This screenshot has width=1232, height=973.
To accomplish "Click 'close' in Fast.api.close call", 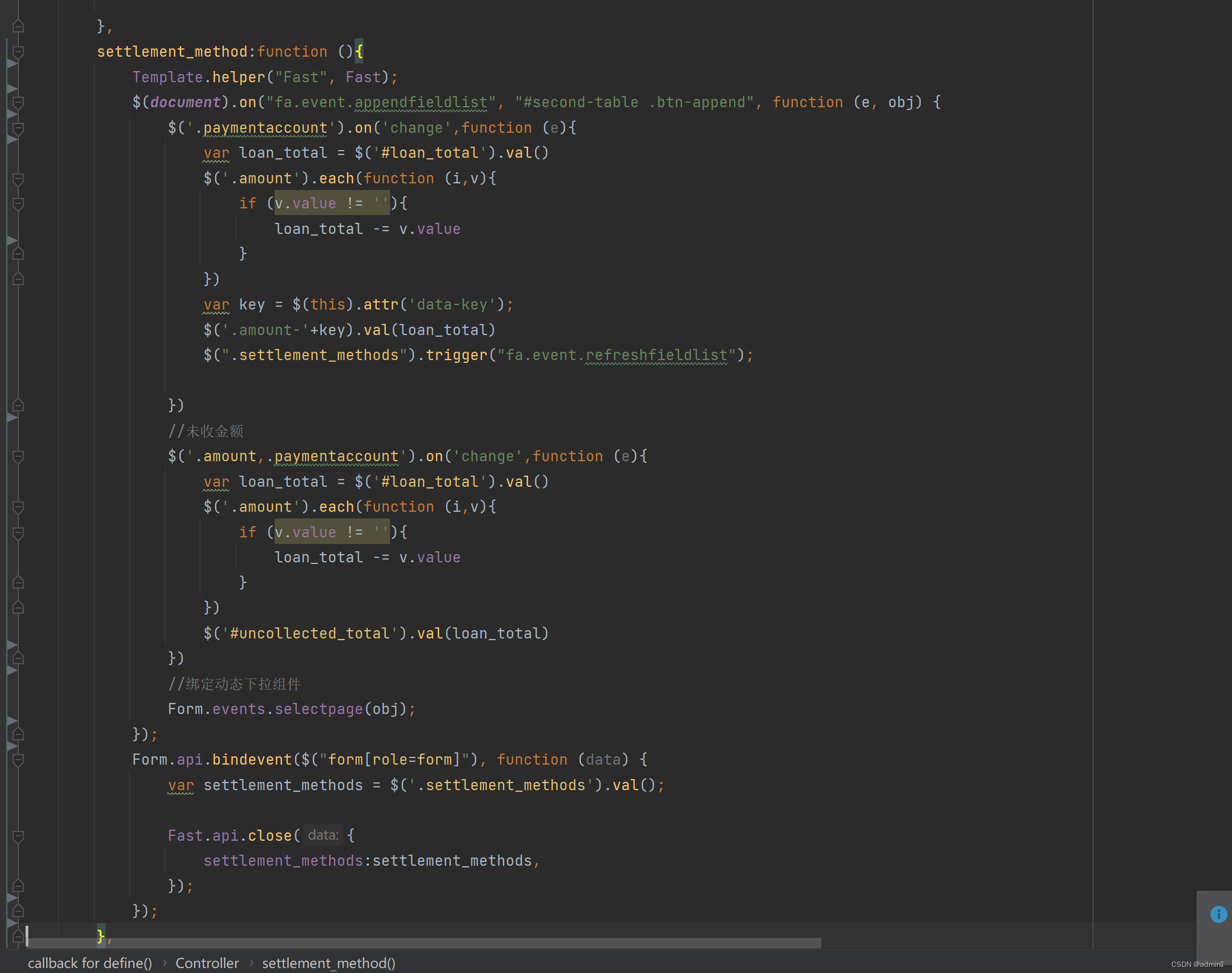I will [270, 836].
